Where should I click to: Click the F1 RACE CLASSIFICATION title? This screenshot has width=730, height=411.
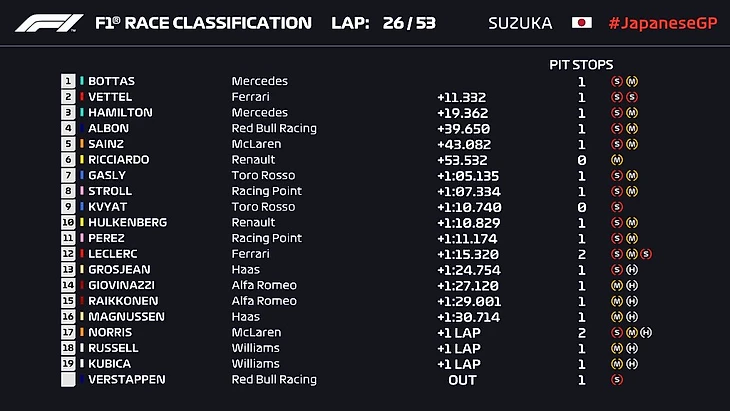click(203, 23)
